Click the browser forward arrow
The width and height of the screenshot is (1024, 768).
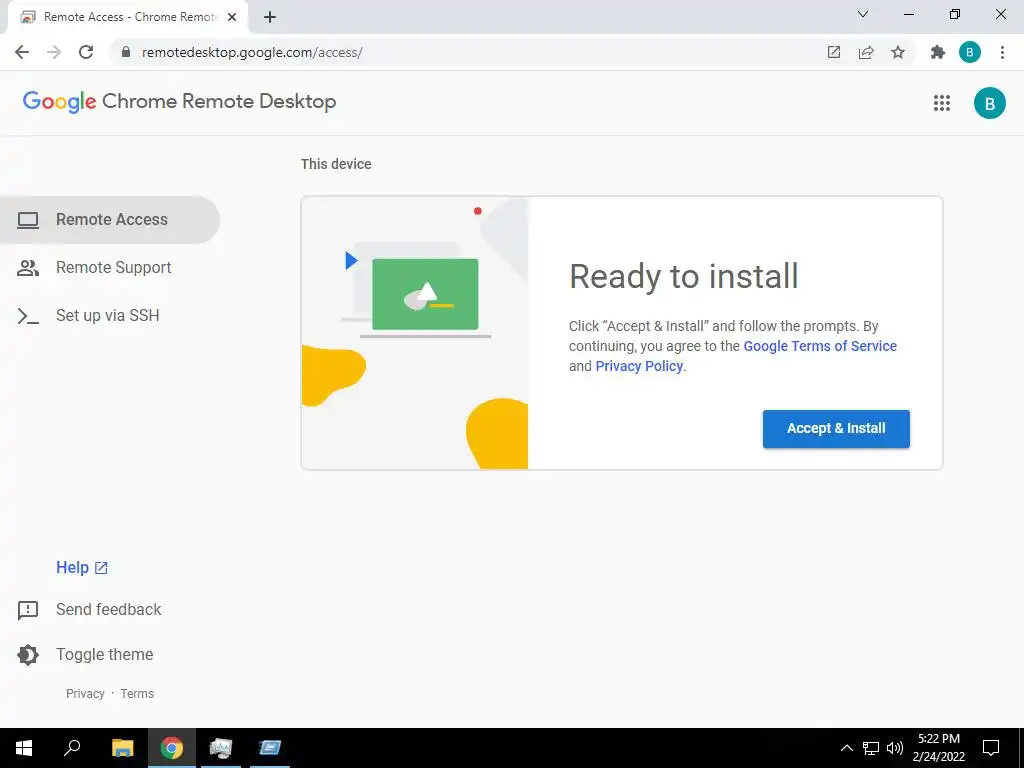[x=54, y=52]
